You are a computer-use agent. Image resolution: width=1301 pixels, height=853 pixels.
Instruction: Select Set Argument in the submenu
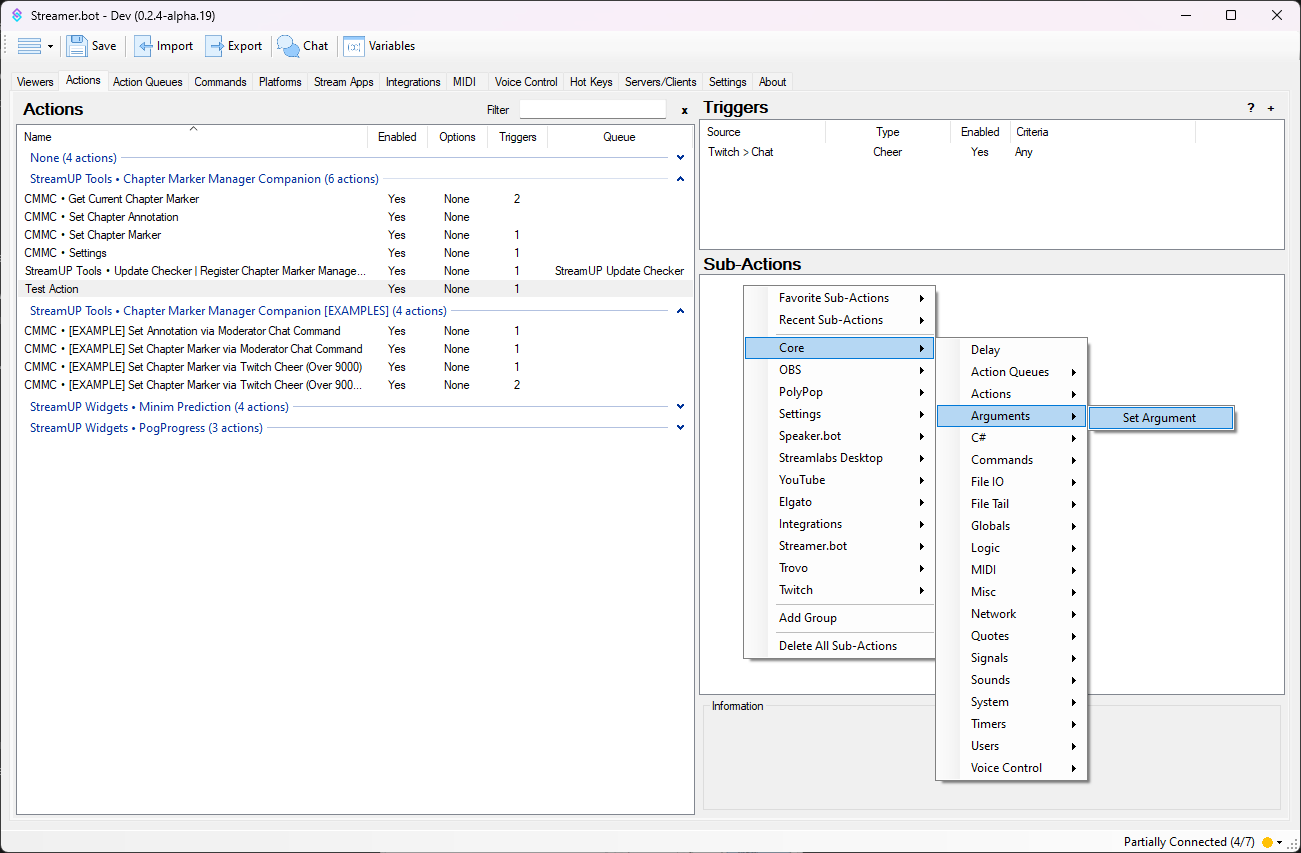pos(1161,418)
